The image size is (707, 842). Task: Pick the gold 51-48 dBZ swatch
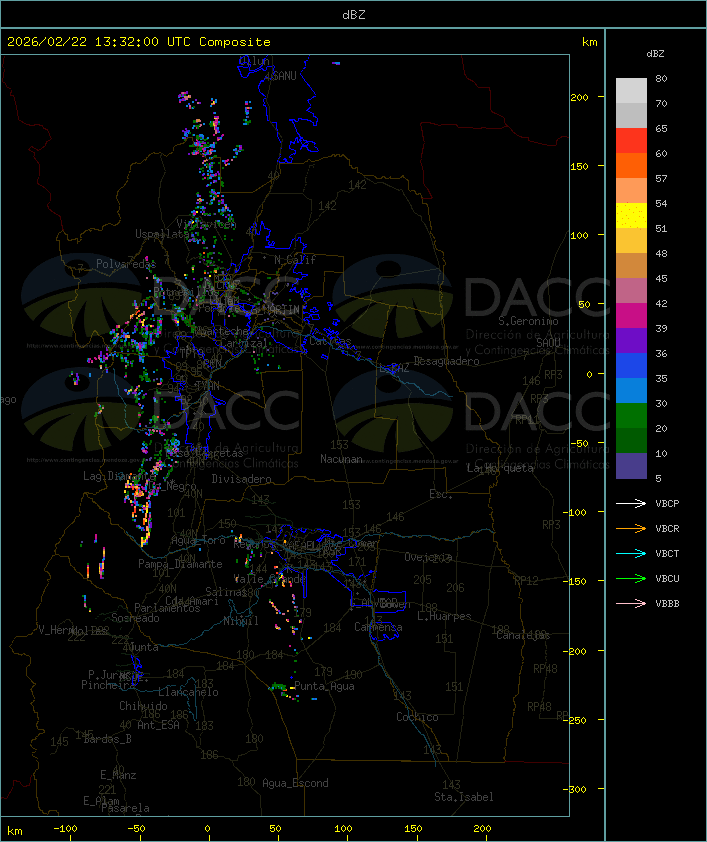(x=631, y=241)
